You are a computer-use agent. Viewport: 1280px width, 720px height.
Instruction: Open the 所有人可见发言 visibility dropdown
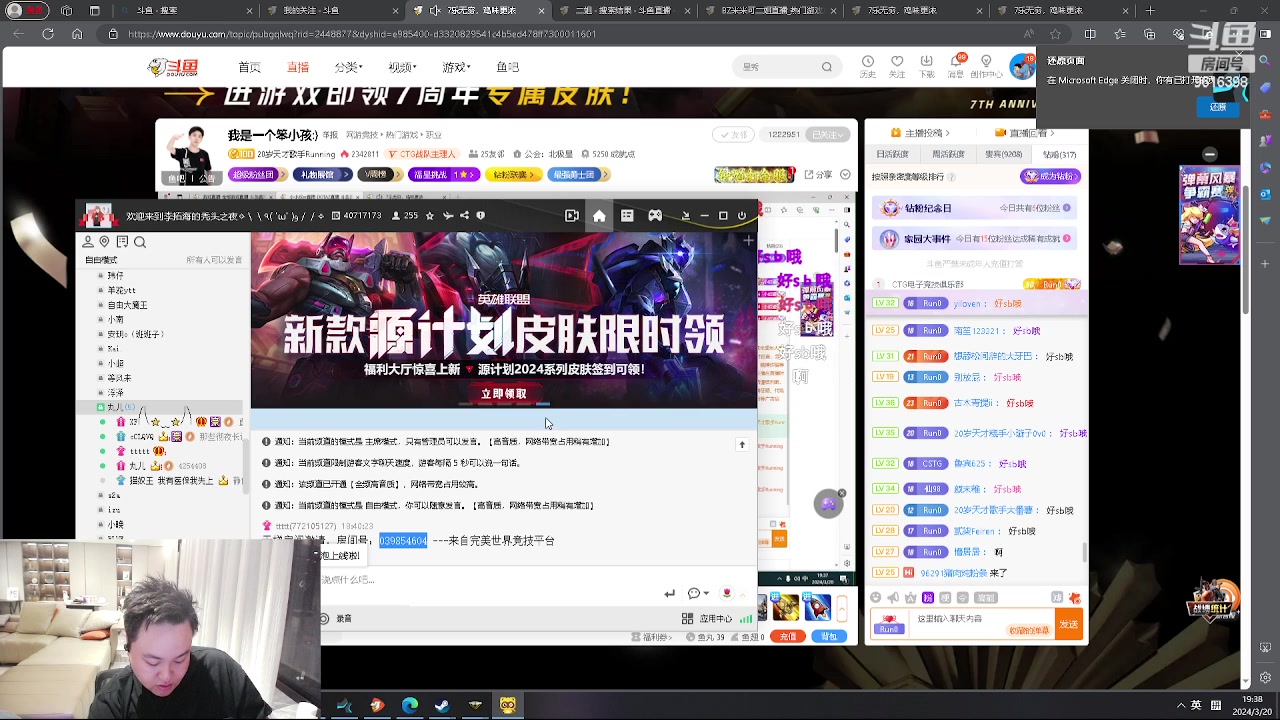(215, 259)
